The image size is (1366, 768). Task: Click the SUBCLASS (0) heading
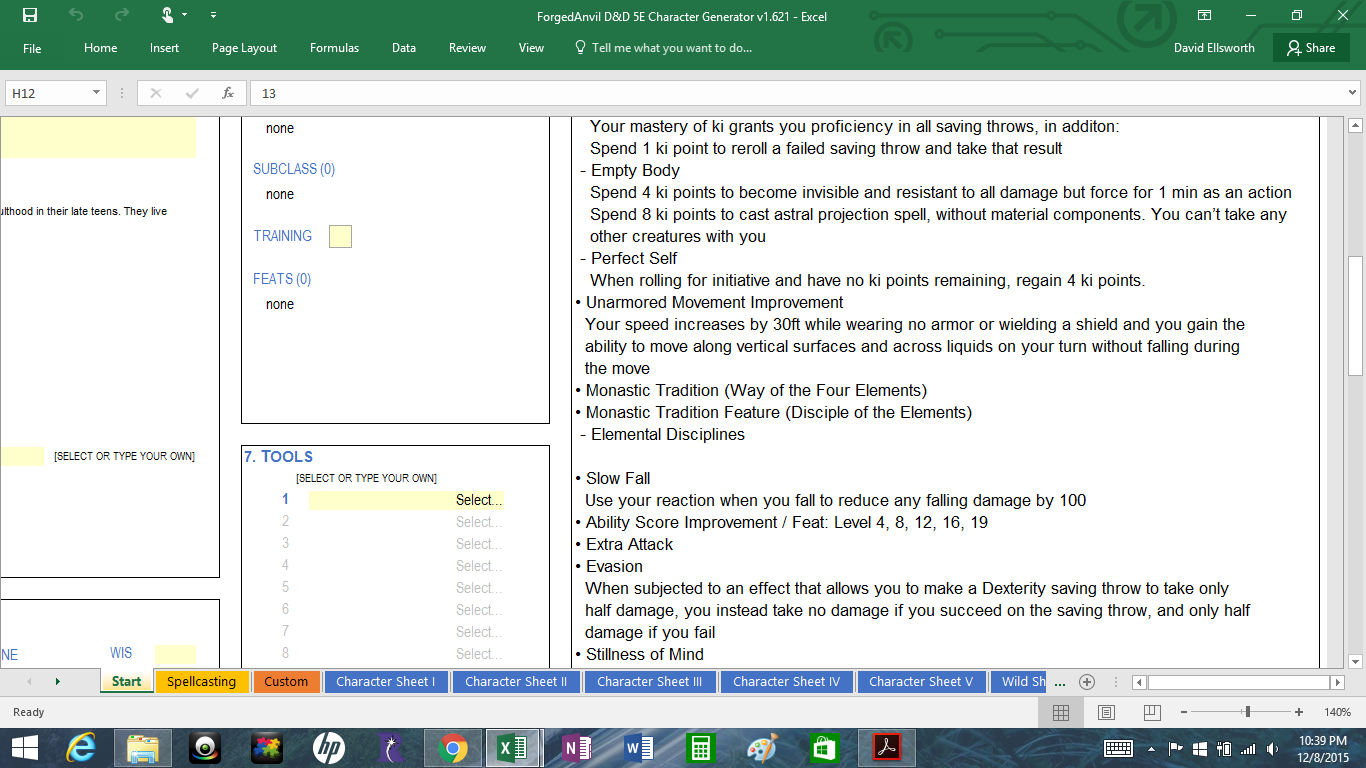(294, 169)
